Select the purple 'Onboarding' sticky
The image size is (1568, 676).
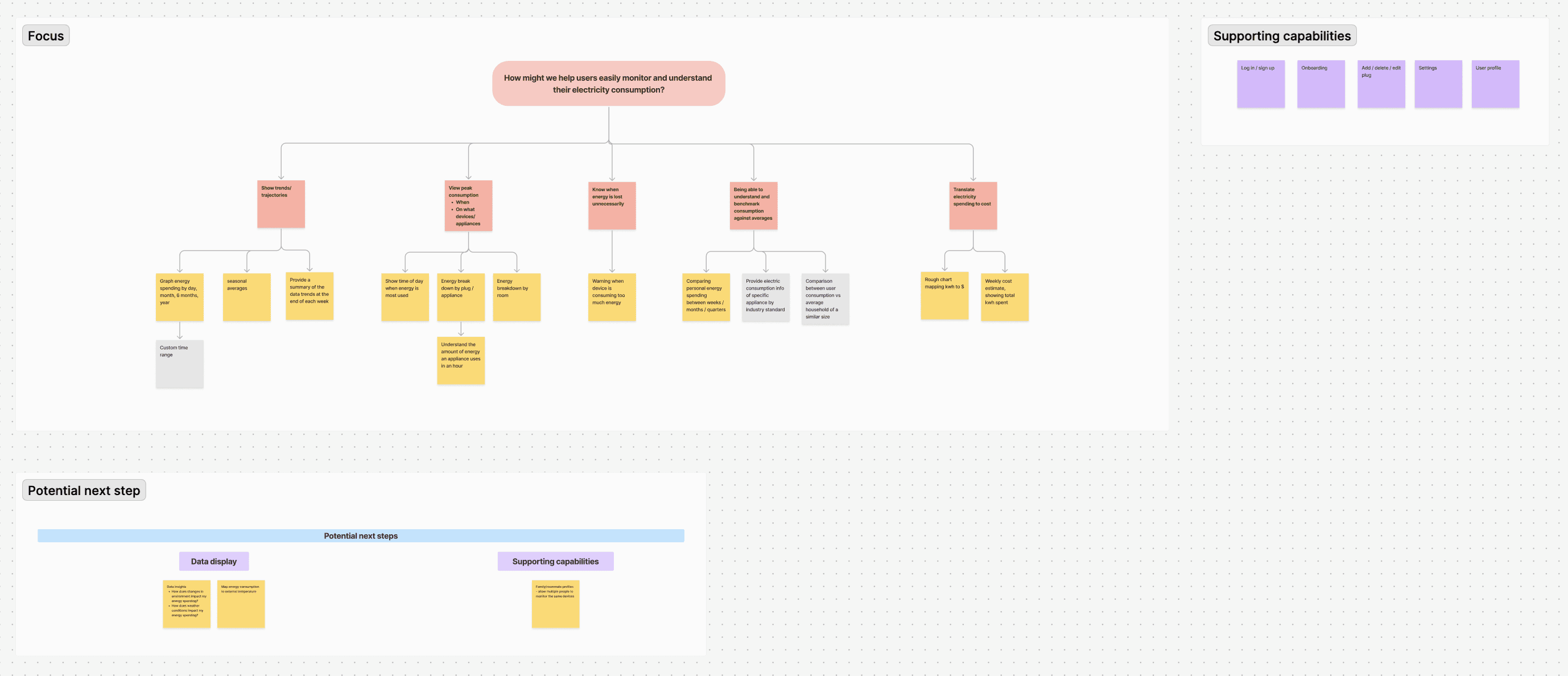tap(1321, 84)
